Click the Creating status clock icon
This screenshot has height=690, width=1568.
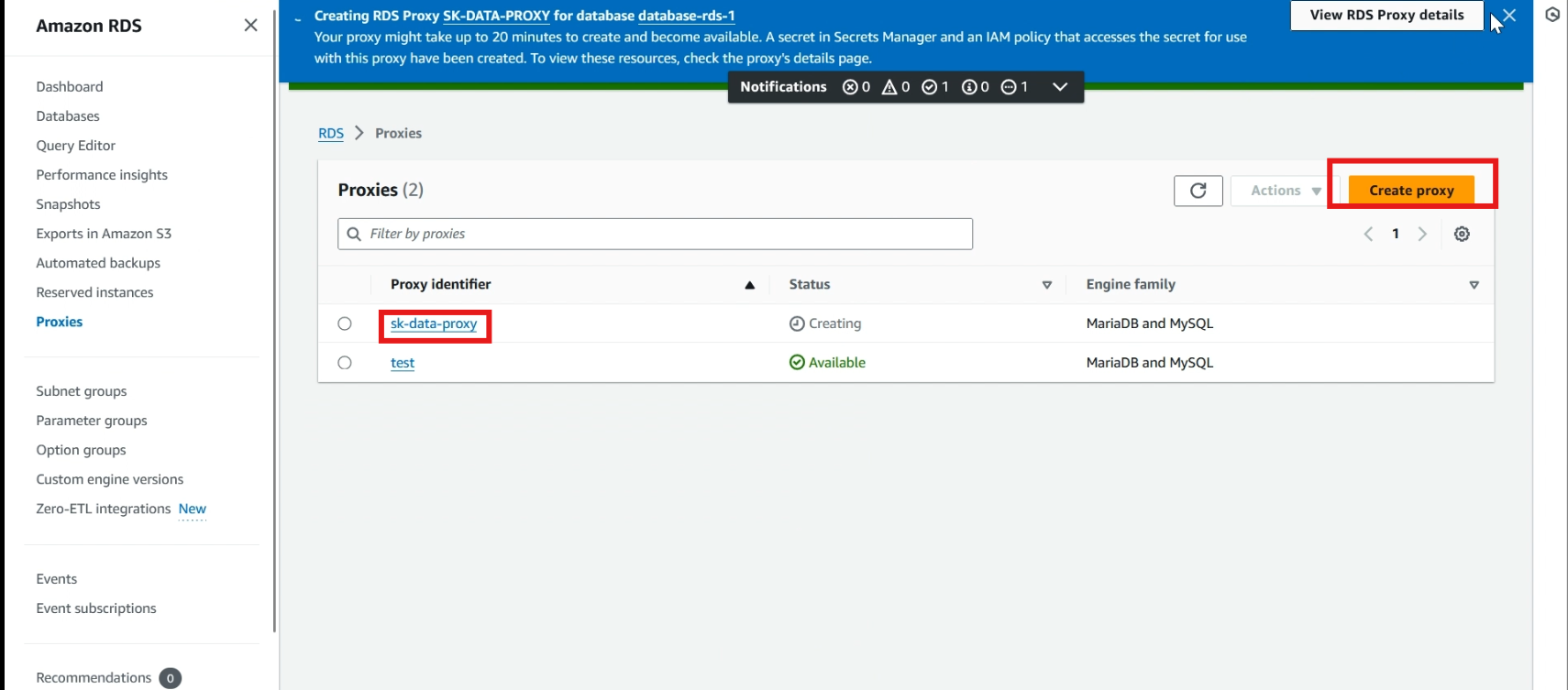(797, 323)
